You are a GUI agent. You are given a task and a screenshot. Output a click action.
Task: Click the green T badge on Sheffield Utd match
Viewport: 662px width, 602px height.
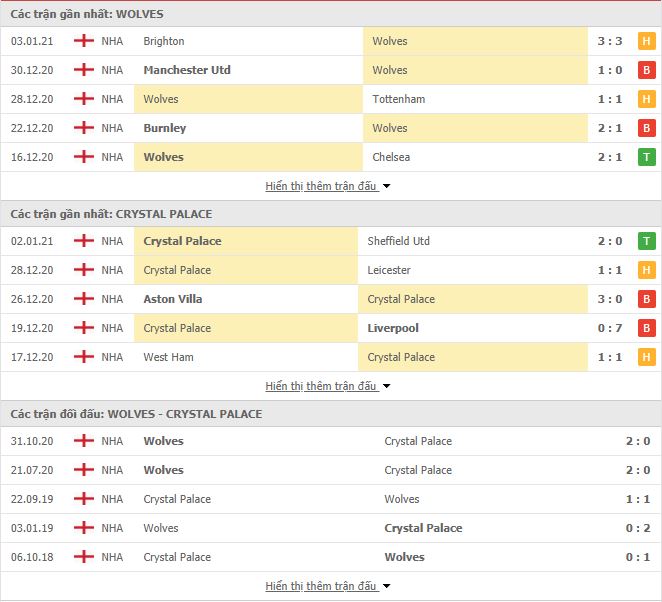646,241
